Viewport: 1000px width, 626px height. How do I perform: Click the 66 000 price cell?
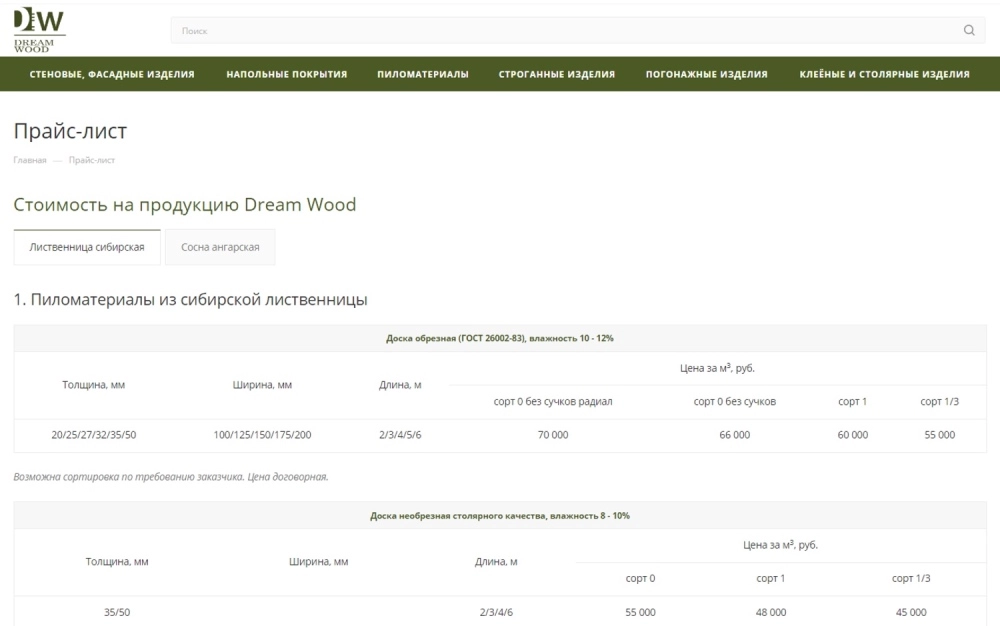click(x=735, y=435)
